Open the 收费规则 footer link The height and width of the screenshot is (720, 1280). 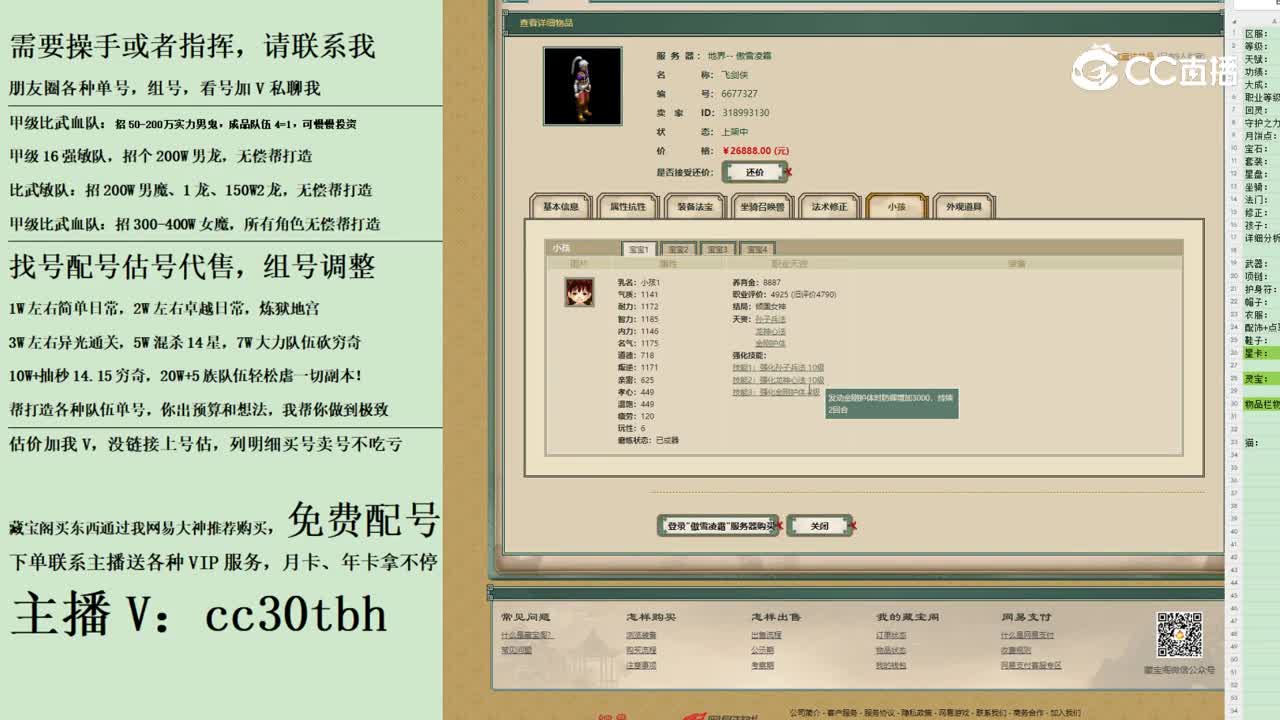1017,650
